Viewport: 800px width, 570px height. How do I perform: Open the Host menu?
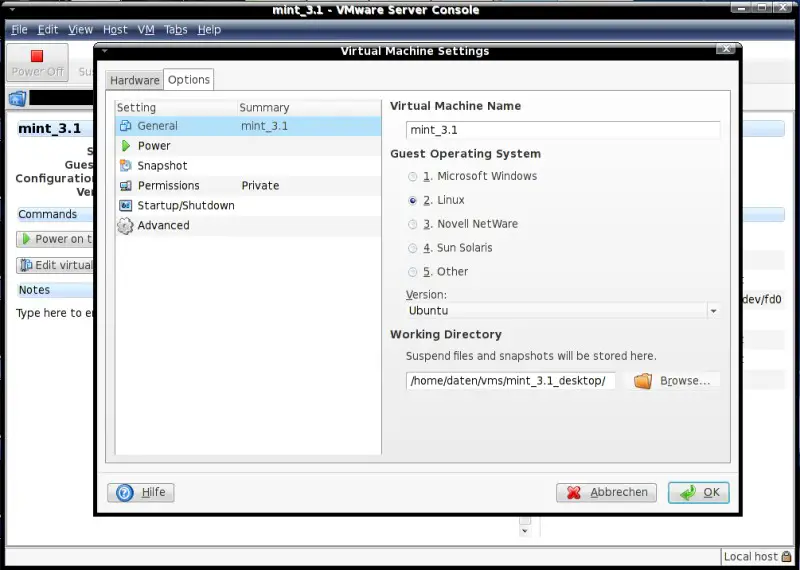tap(115, 30)
